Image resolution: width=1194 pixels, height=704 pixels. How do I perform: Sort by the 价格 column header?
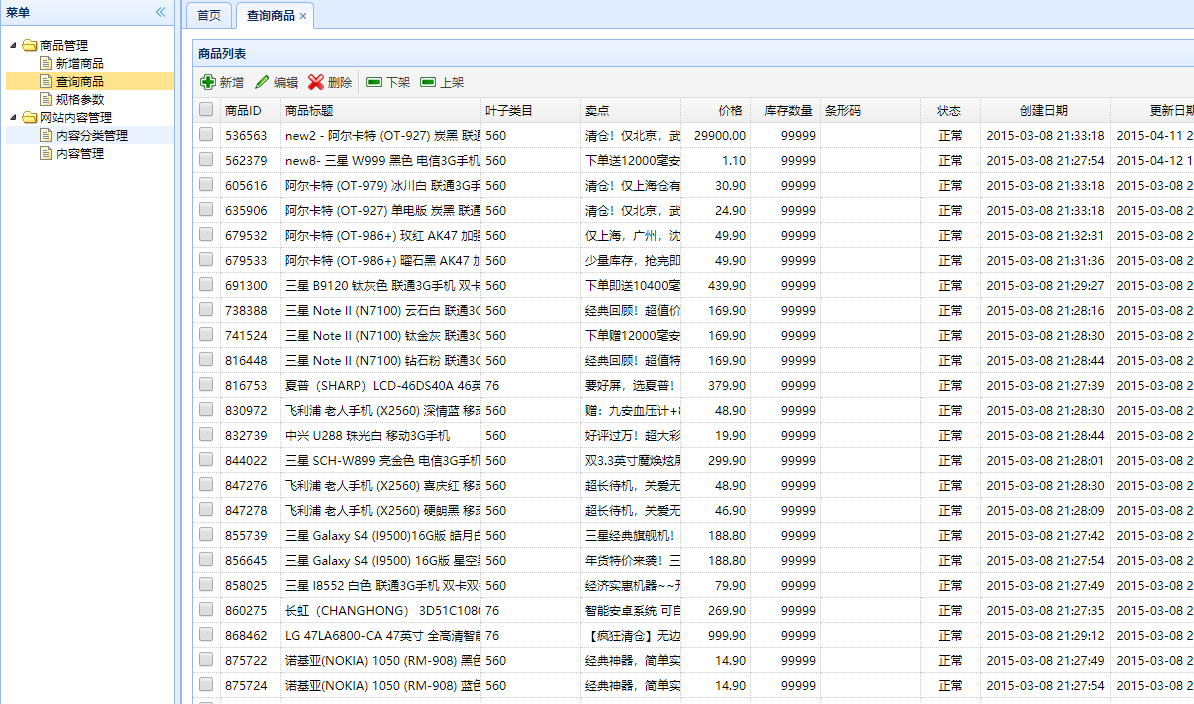(730, 110)
